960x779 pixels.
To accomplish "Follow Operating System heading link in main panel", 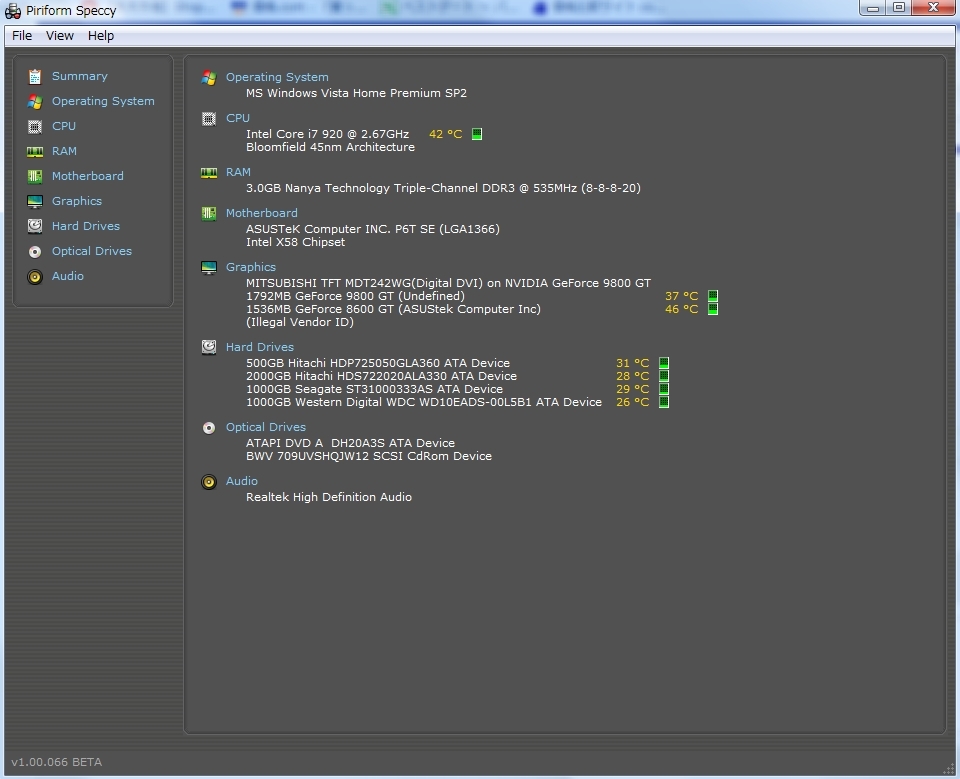I will click(x=277, y=77).
